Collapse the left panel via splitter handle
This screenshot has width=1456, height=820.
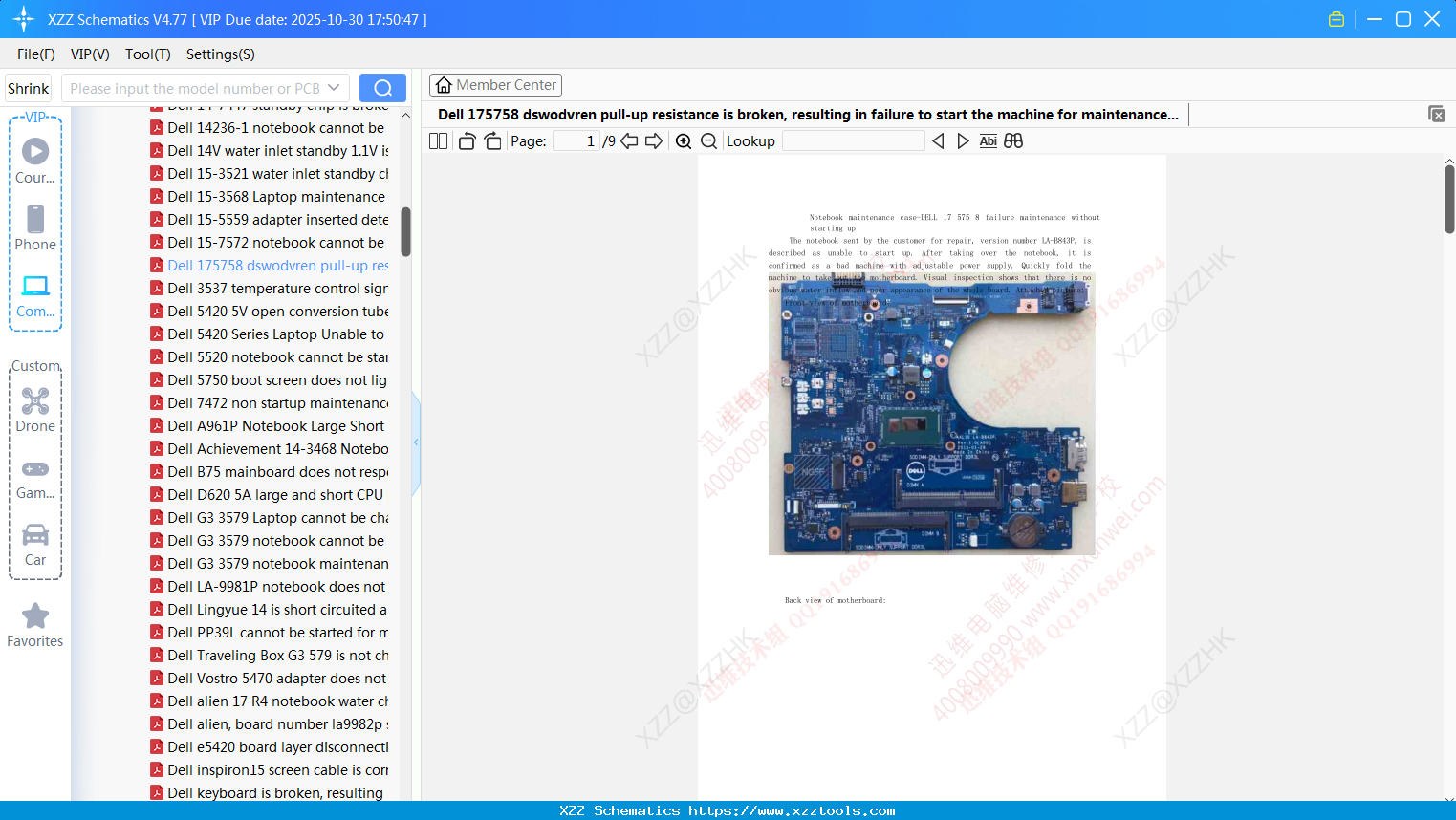[416, 442]
